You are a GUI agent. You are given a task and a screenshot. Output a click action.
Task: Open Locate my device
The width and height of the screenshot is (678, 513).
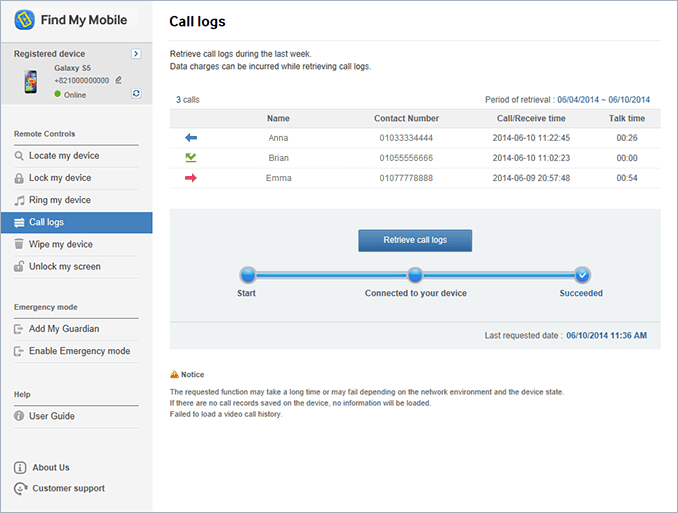64,156
